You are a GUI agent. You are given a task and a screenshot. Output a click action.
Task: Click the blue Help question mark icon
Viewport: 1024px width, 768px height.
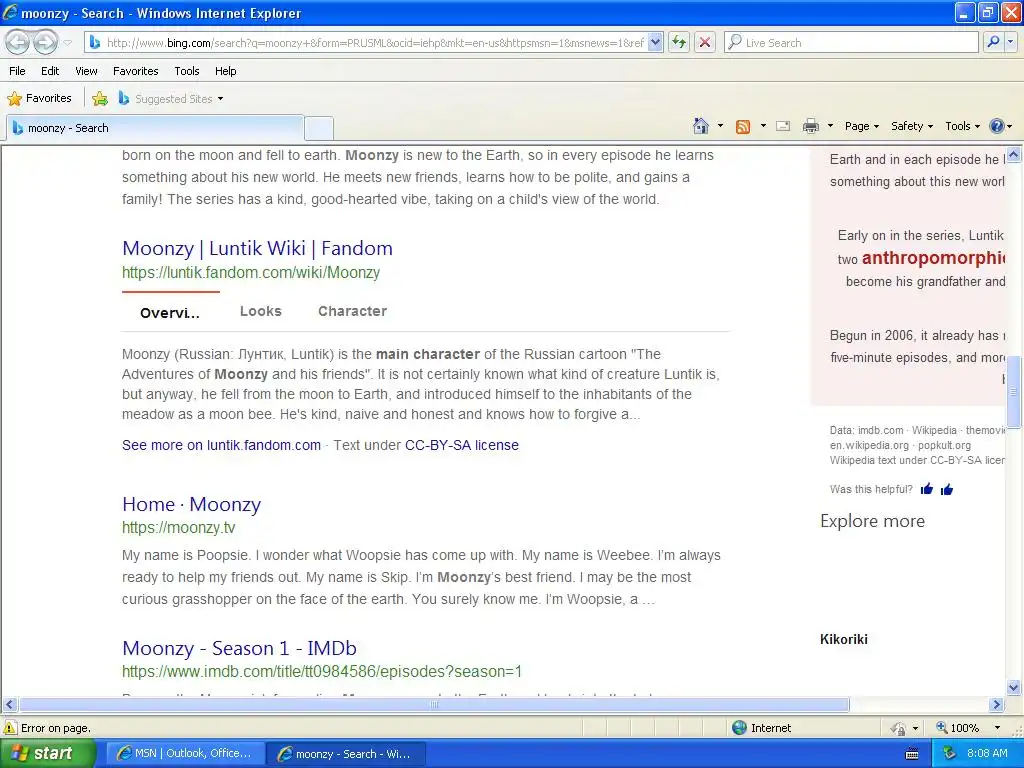tap(997, 126)
